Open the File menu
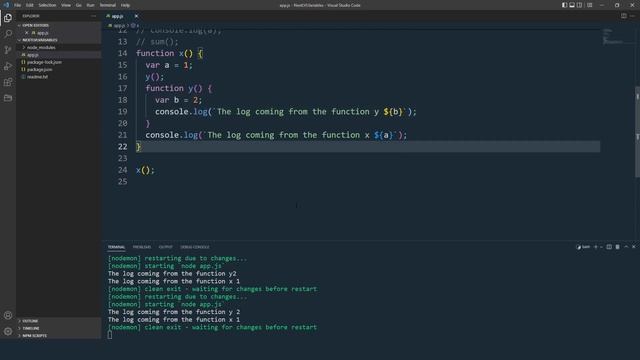 click(17, 5)
